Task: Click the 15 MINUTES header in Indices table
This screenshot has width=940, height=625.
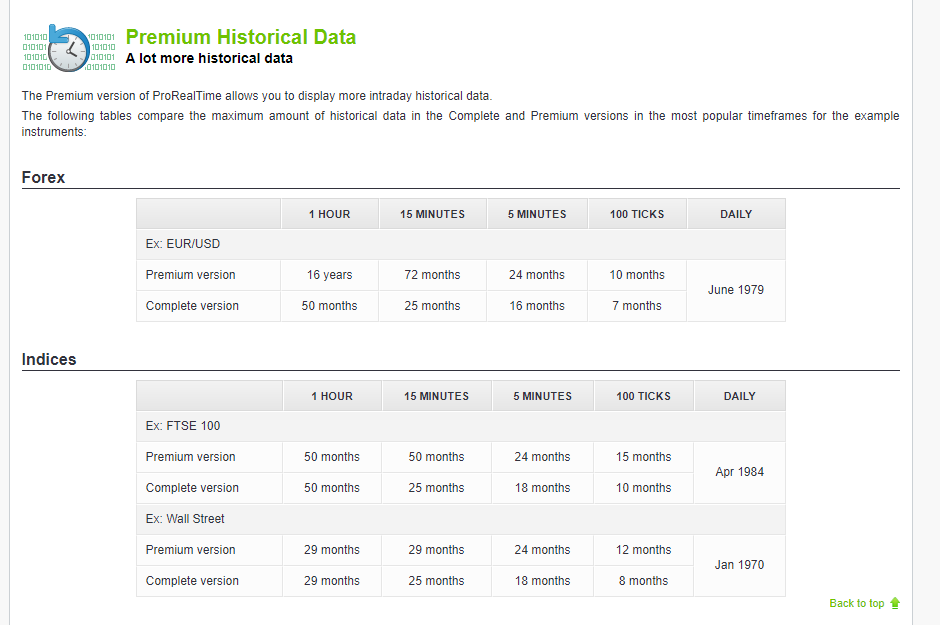Action: (436, 396)
